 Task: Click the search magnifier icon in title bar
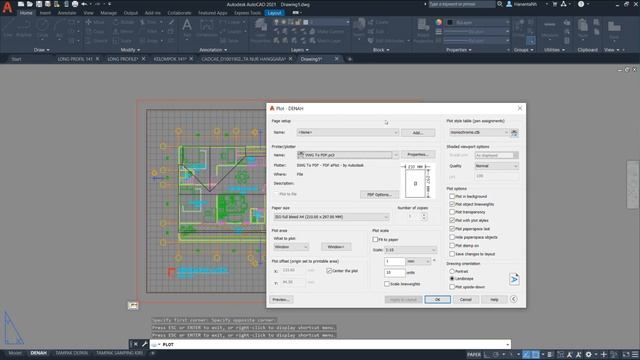500,4
